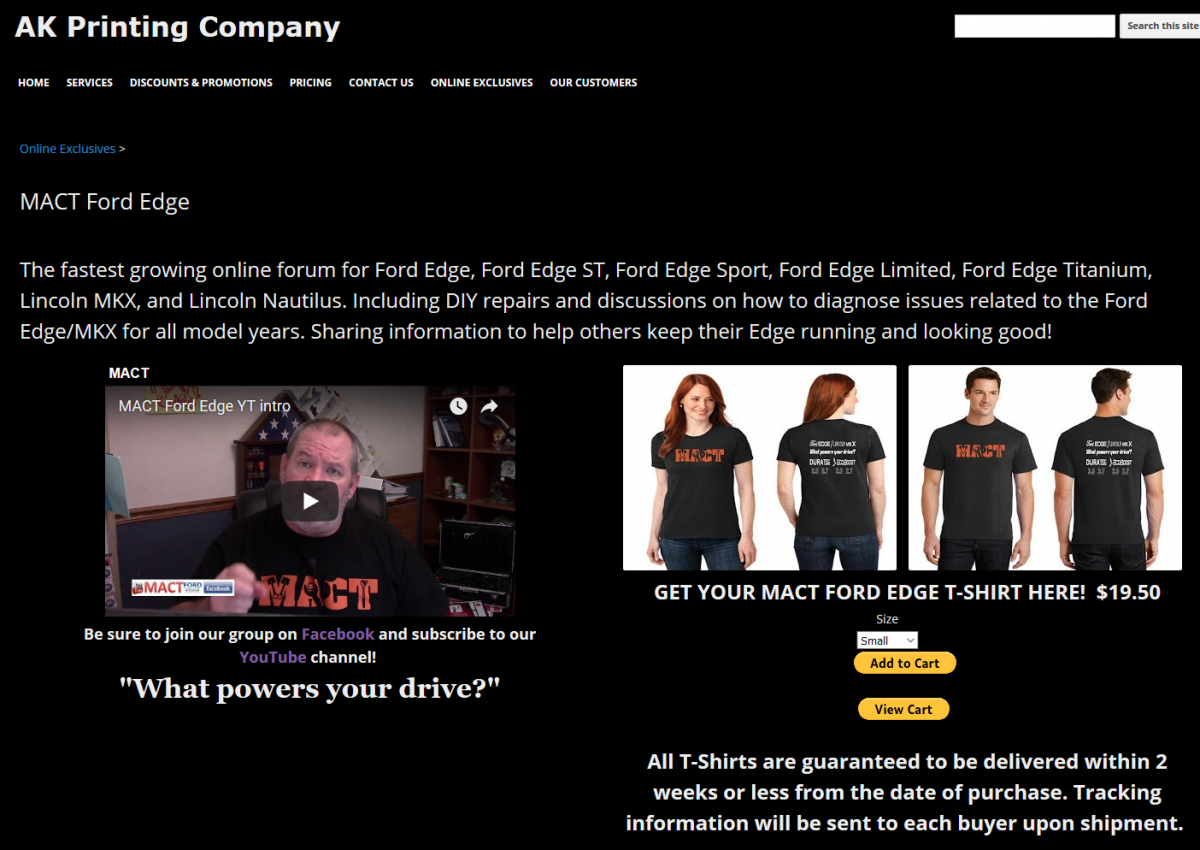Play the MACT Ford Edge YT intro video
Image resolution: width=1200 pixels, height=850 pixels.
pos(310,501)
